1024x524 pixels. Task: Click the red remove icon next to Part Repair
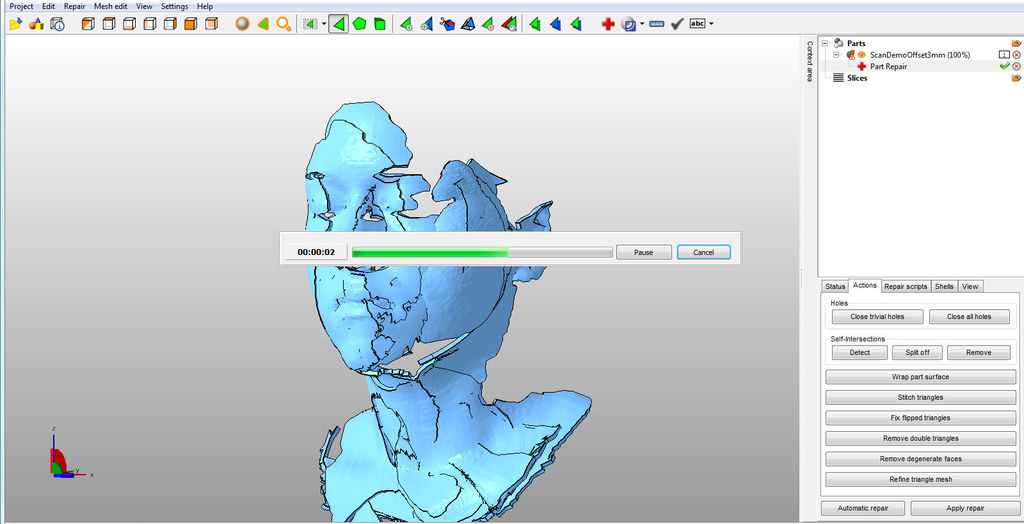tap(1016, 66)
